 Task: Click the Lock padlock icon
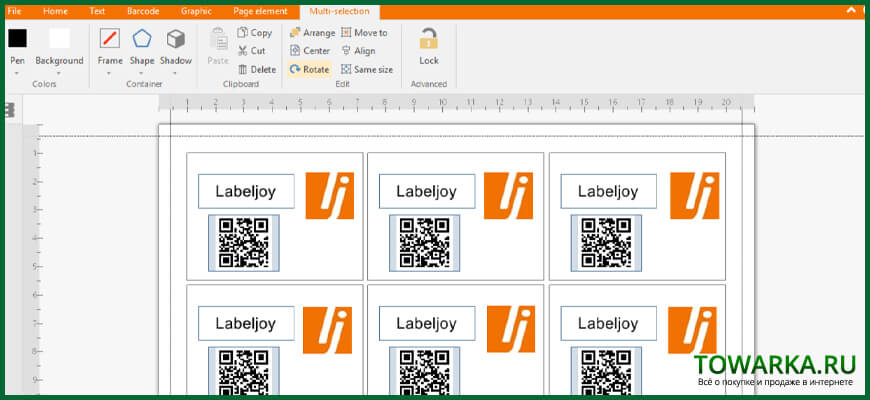(x=428, y=38)
